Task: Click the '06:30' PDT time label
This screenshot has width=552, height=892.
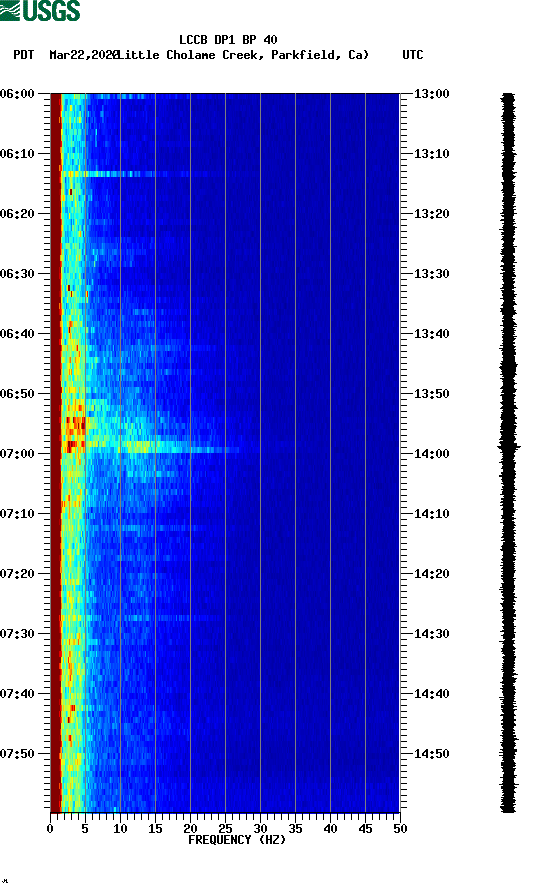Action: (x=17, y=274)
